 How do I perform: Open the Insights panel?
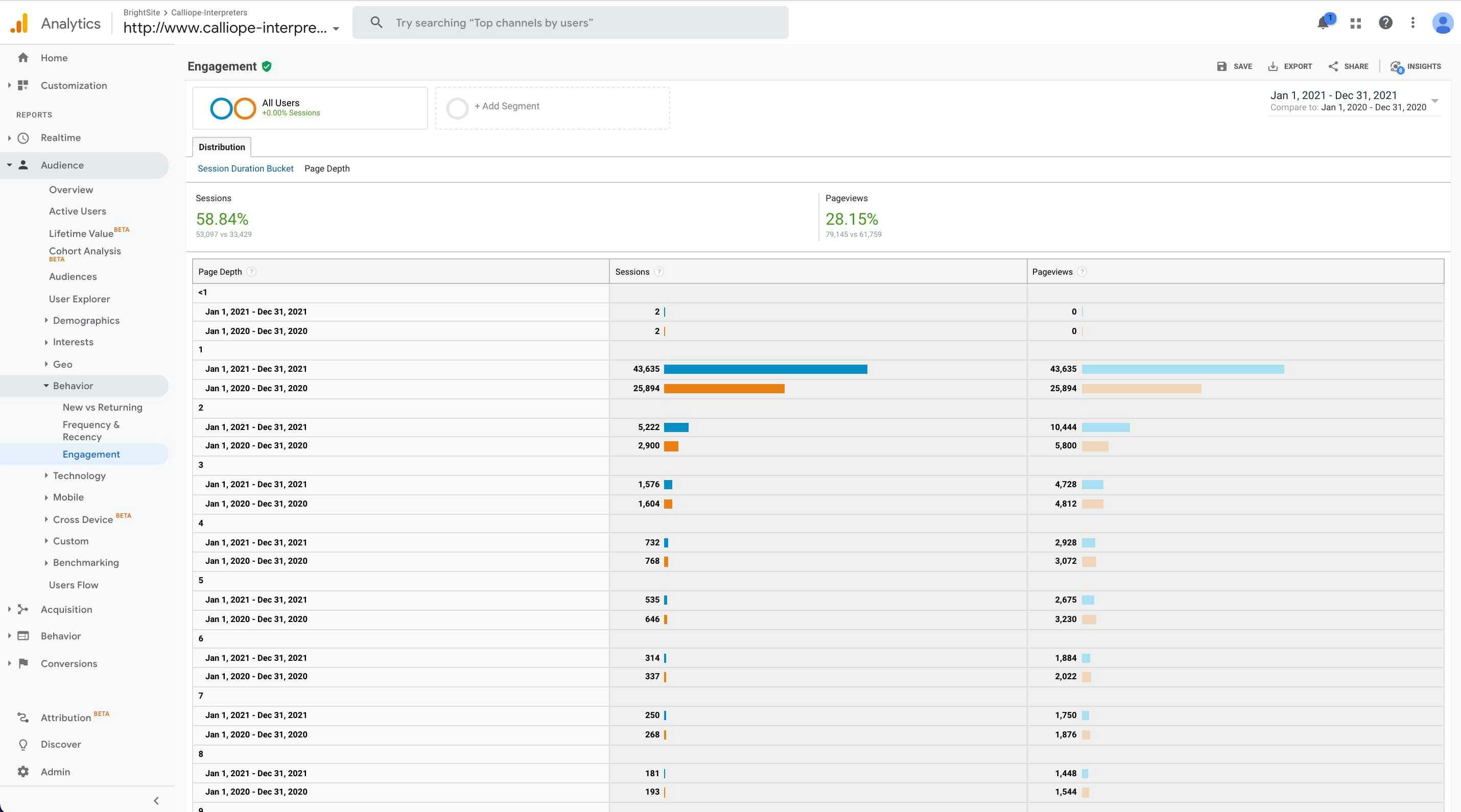click(x=1416, y=66)
